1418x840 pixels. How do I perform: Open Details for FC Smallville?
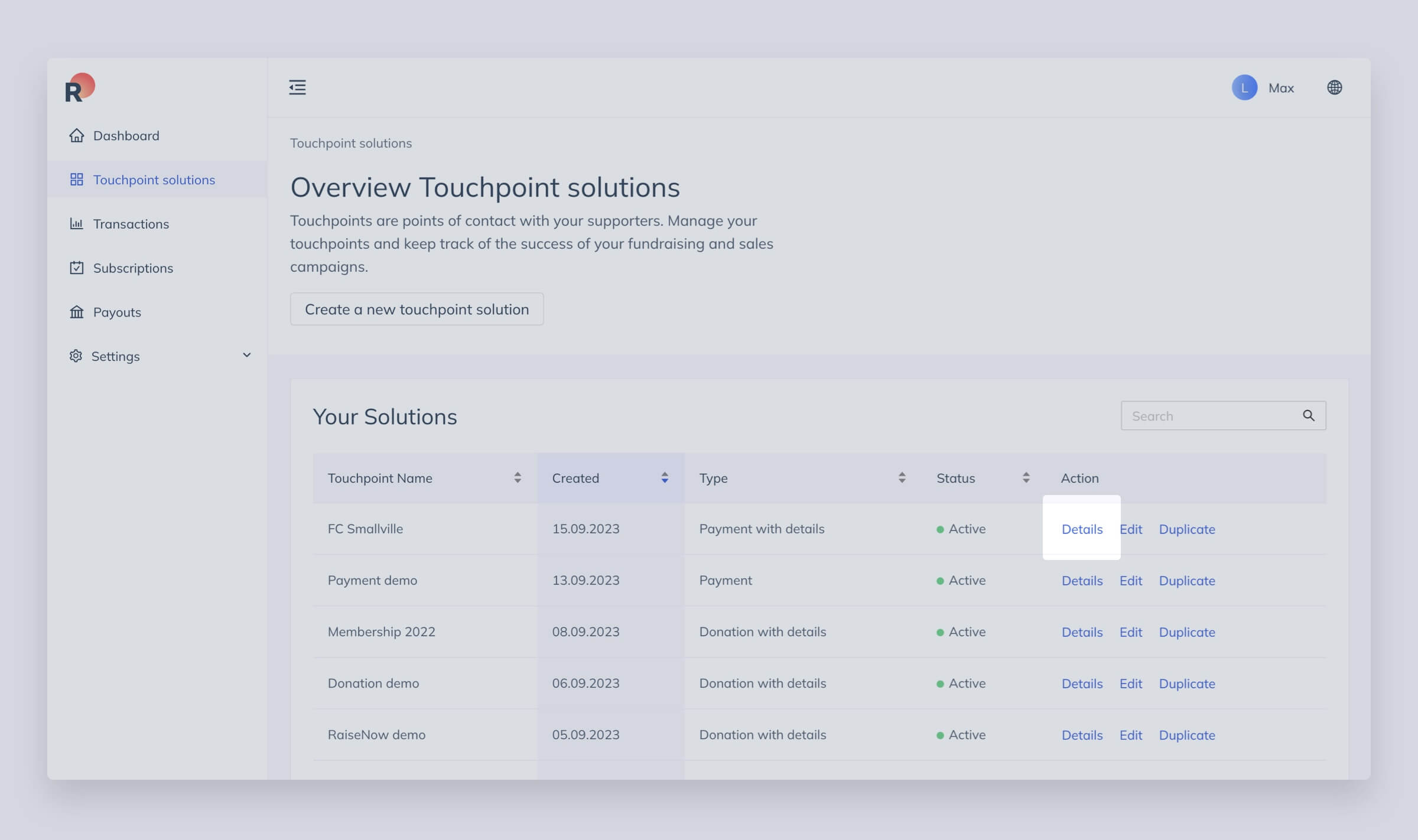(x=1082, y=529)
